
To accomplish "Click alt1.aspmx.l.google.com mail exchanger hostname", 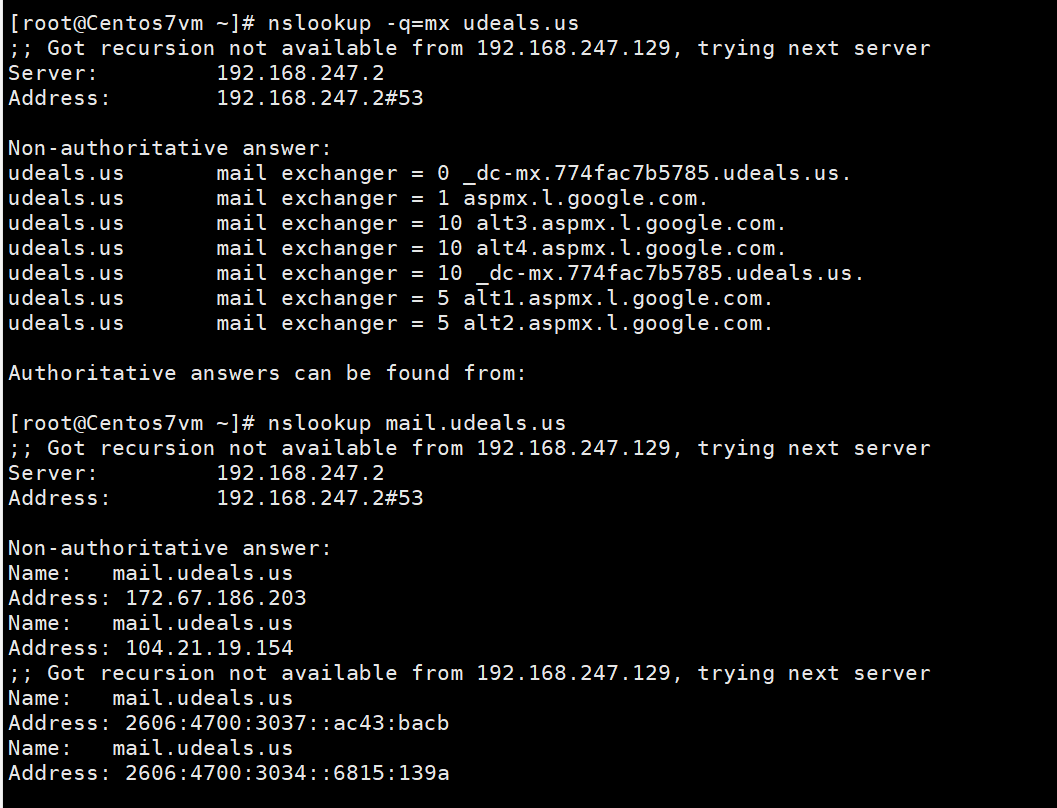I will (x=618, y=298).
